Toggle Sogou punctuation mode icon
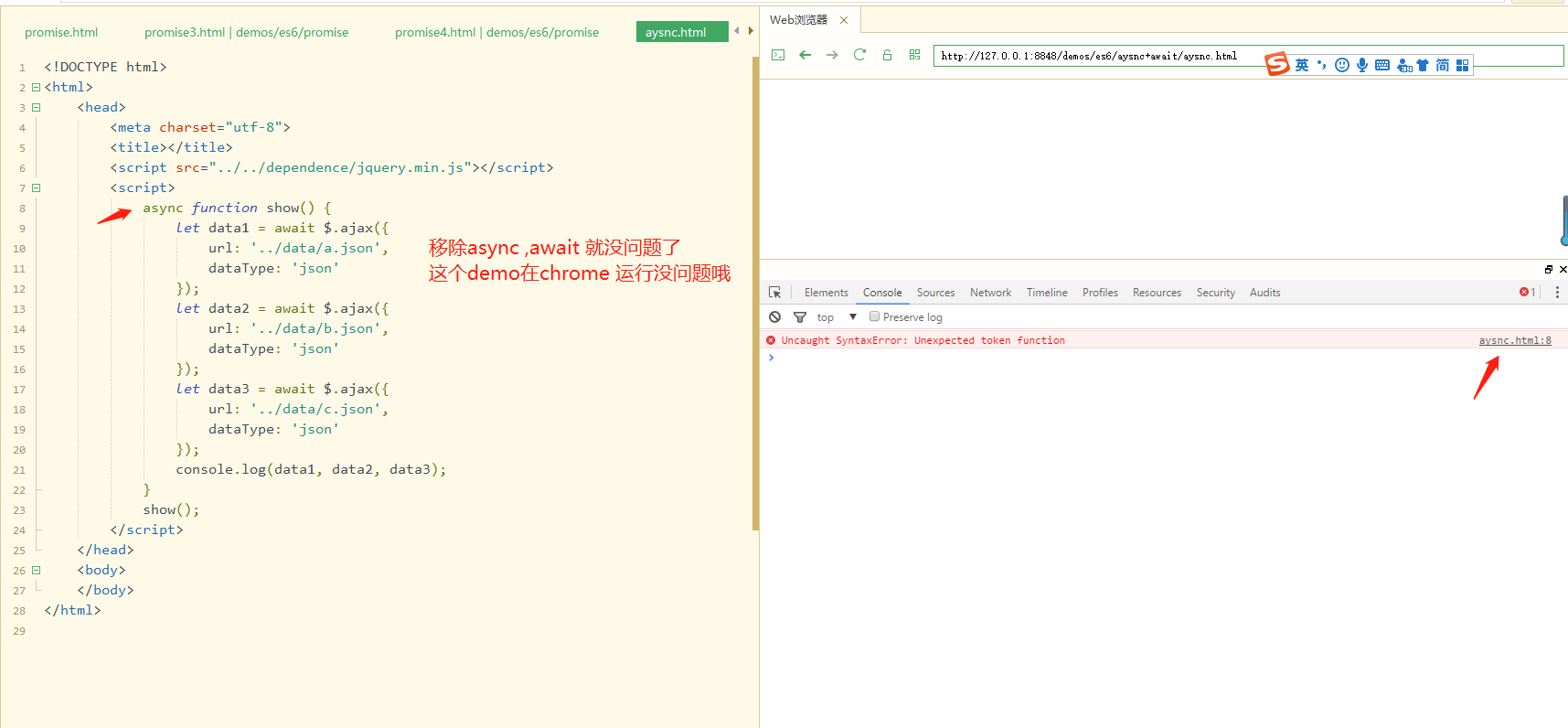 1321,65
